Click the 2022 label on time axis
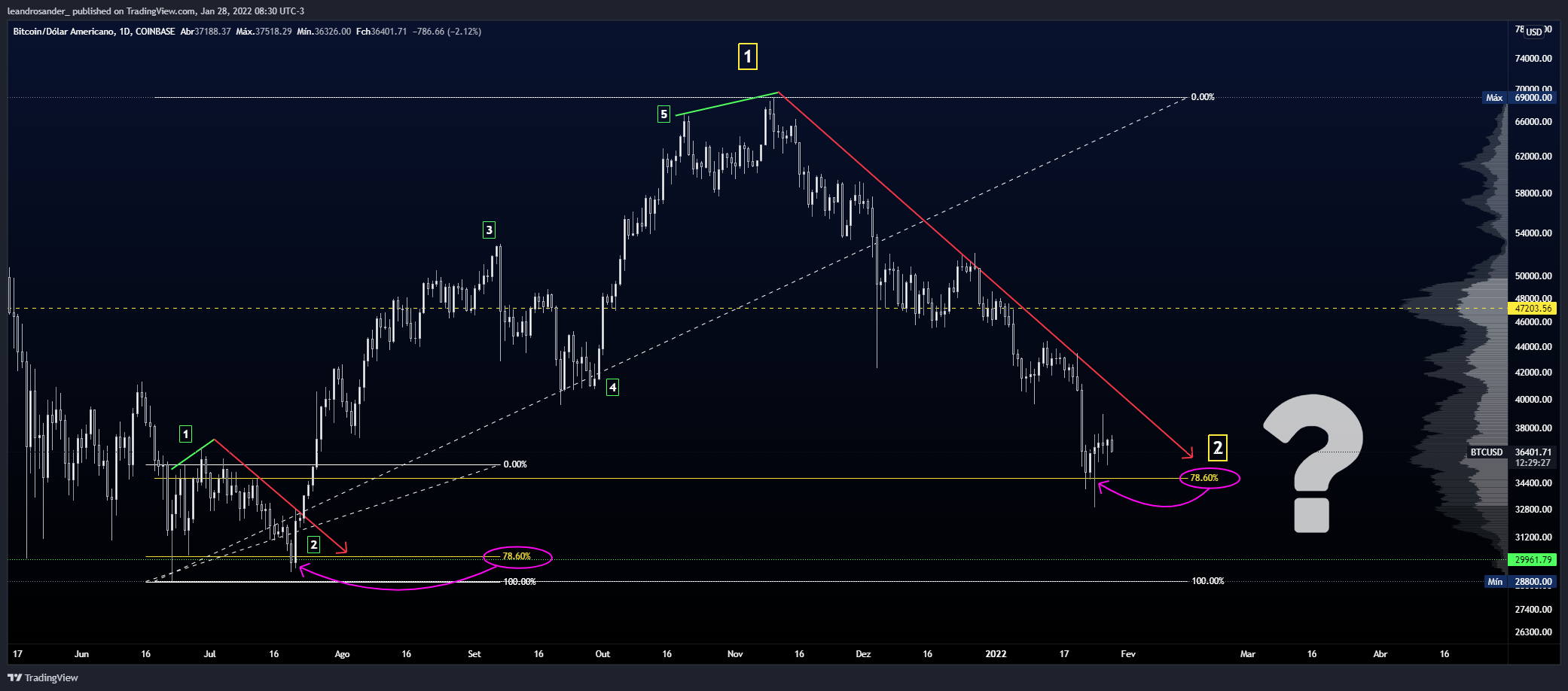This screenshot has width=1568, height=691. (x=996, y=654)
